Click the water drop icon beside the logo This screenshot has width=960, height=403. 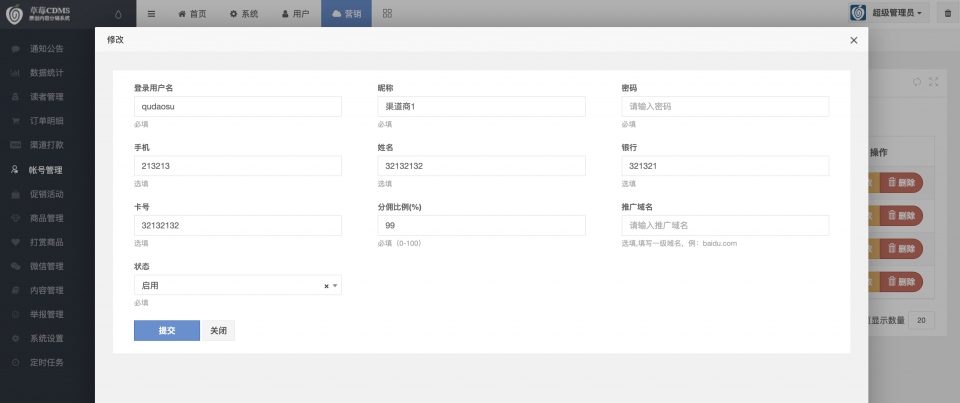[x=118, y=13]
